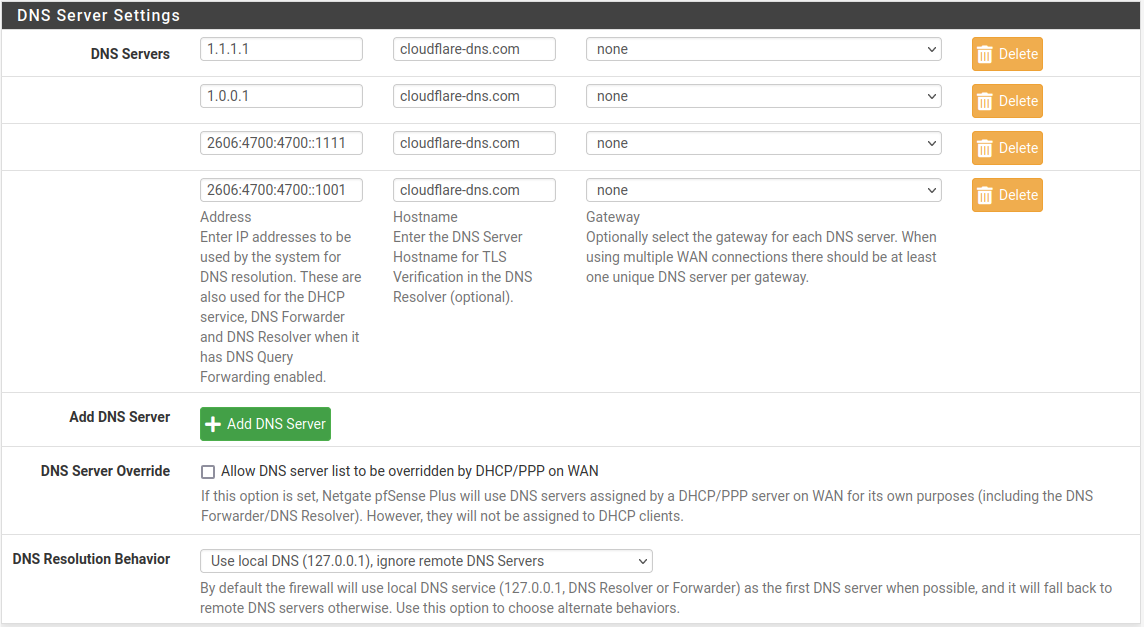This screenshot has width=1144, height=627.
Task: Enable DNS server override by DHCP/PPP checkbox
Action: click(x=208, y=471)
